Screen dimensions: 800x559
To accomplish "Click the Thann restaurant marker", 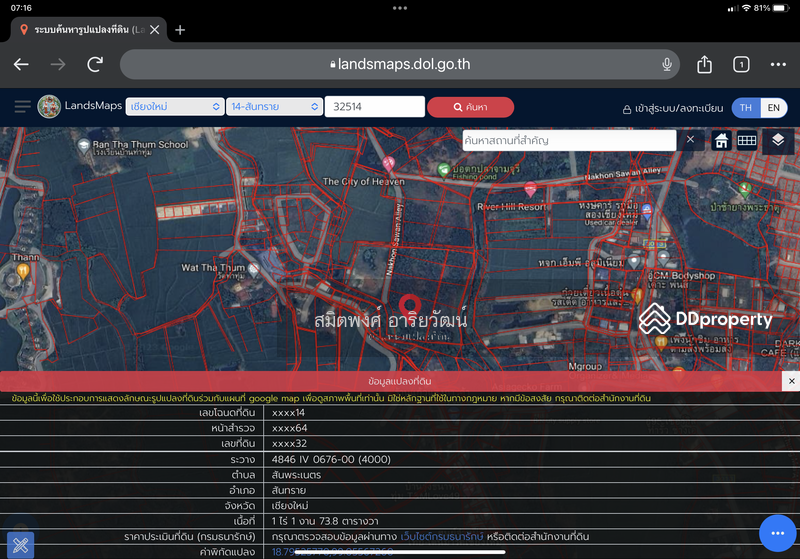I will 23,271.
